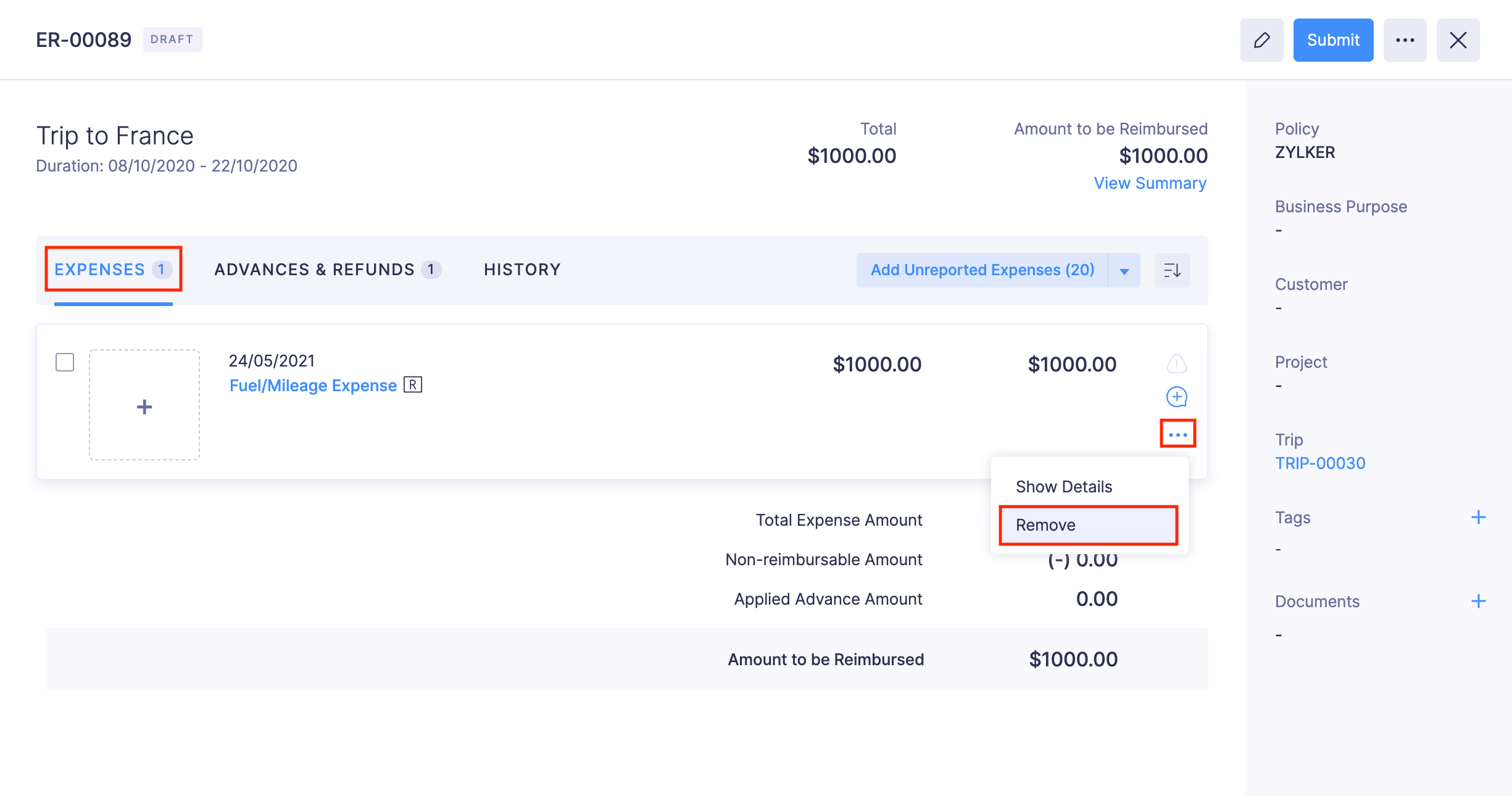Open the HISTORY tab
The width and height of the screenshot is (1512, 796).
[x=522, y=269]
